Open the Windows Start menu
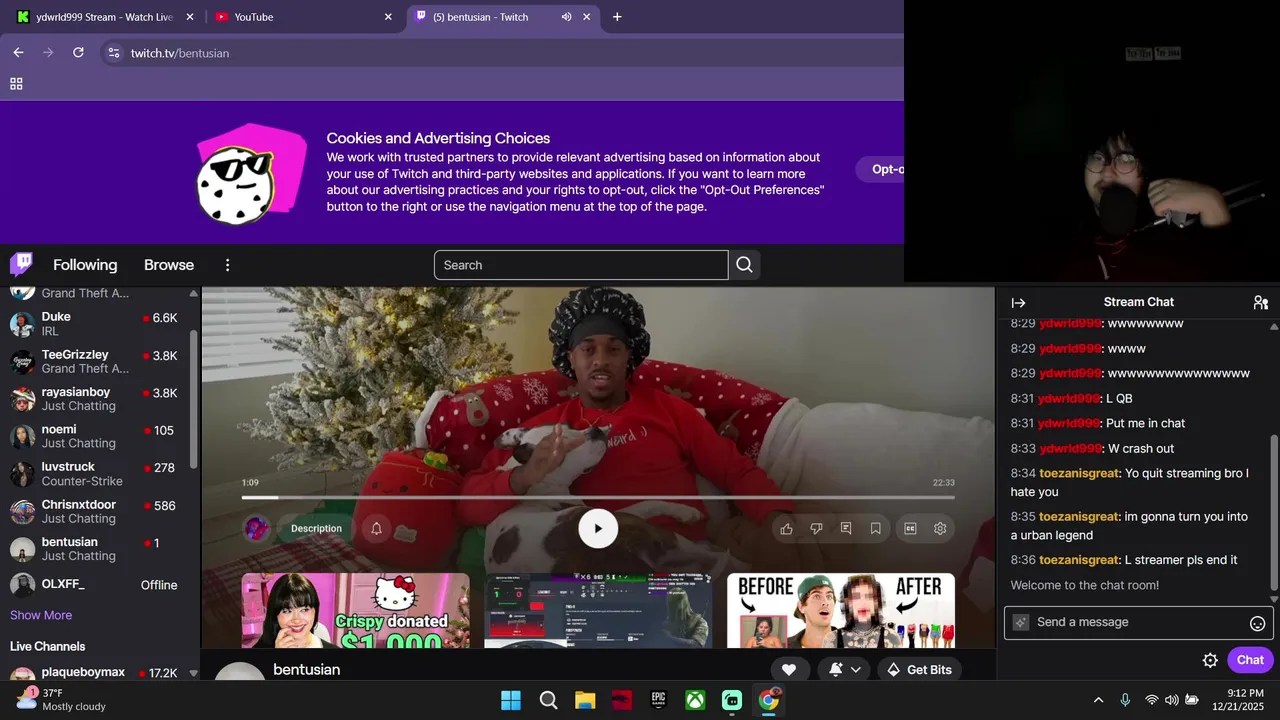This screenshot has height=720, width=1280. pos(510,700)
